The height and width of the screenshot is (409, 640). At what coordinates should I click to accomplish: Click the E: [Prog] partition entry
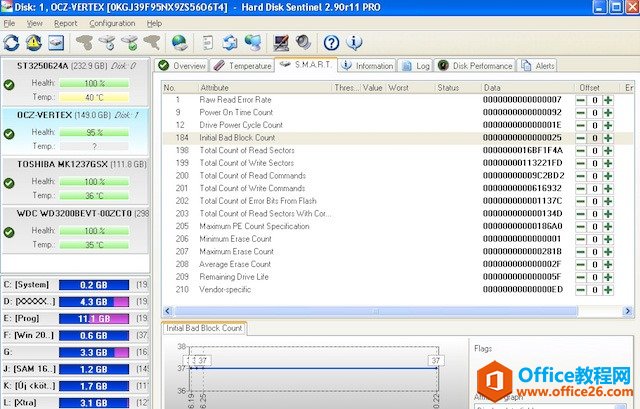[75, 318]
